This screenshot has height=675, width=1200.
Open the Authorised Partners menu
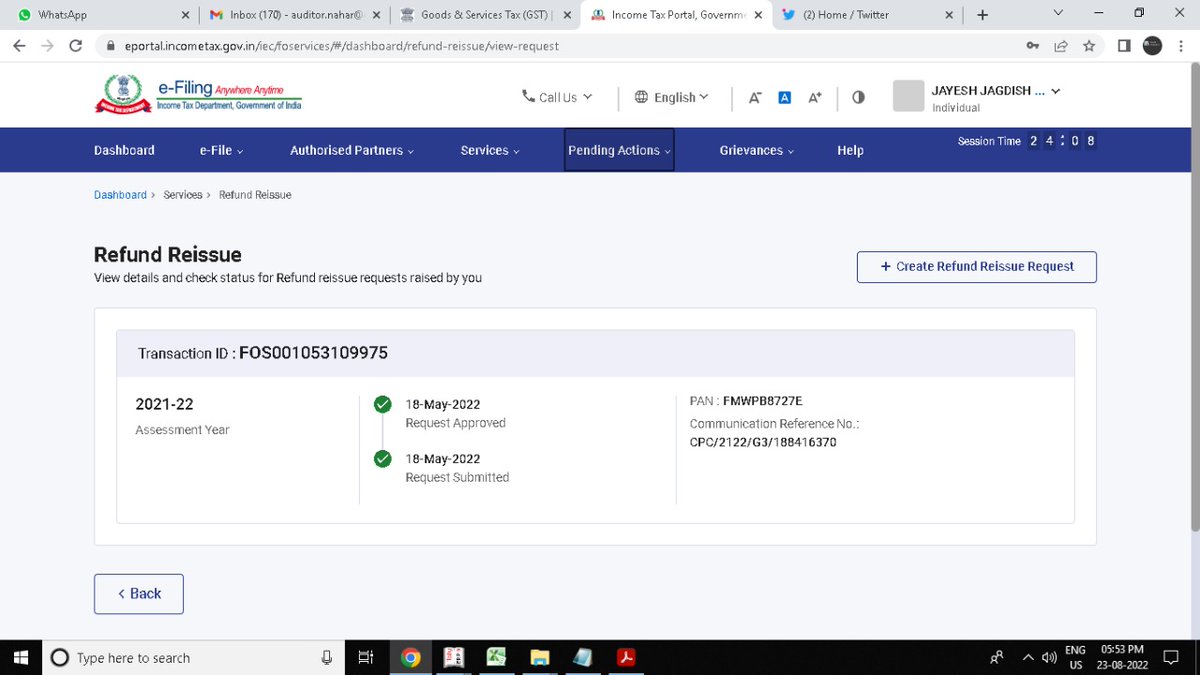[x=352, y=150]
